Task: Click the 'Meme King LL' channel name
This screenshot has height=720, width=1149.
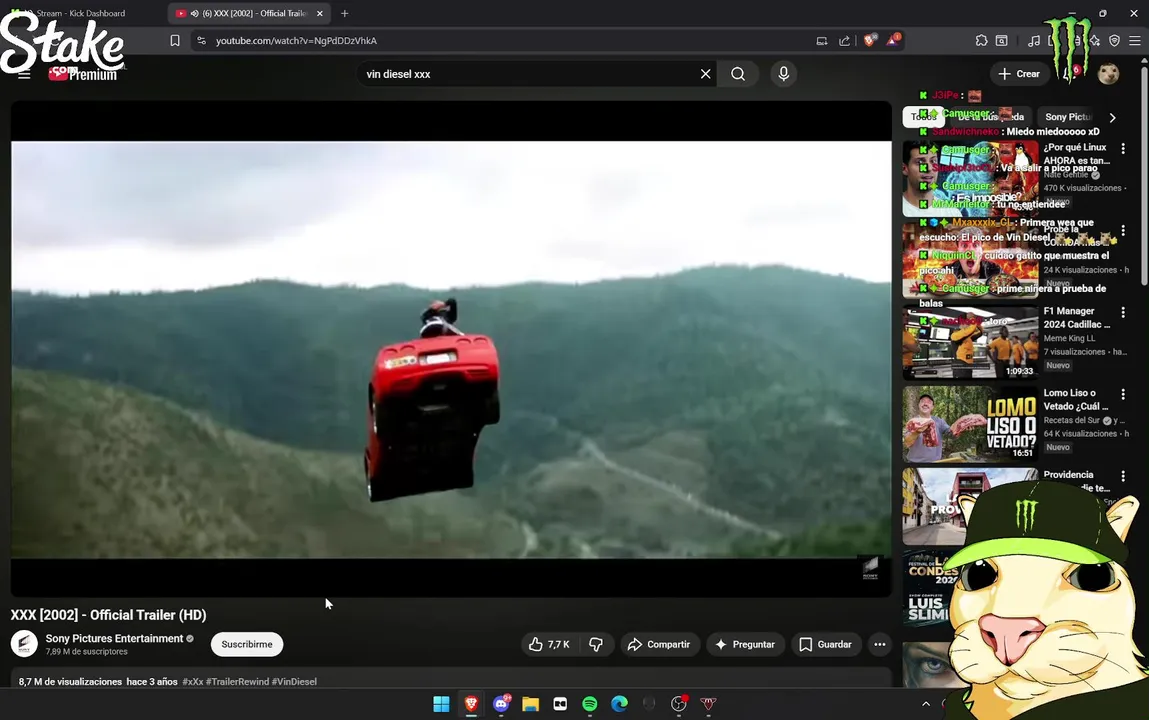Action: point(1069,338)
